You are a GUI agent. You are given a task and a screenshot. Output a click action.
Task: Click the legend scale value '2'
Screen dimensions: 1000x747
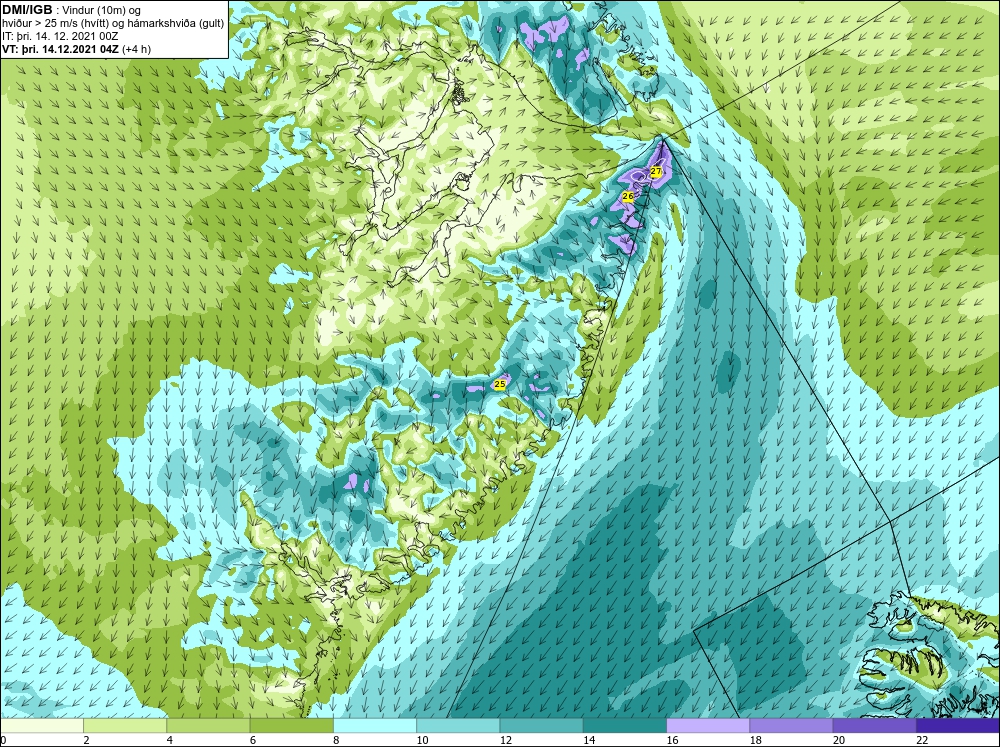click(x=86, y=740)
